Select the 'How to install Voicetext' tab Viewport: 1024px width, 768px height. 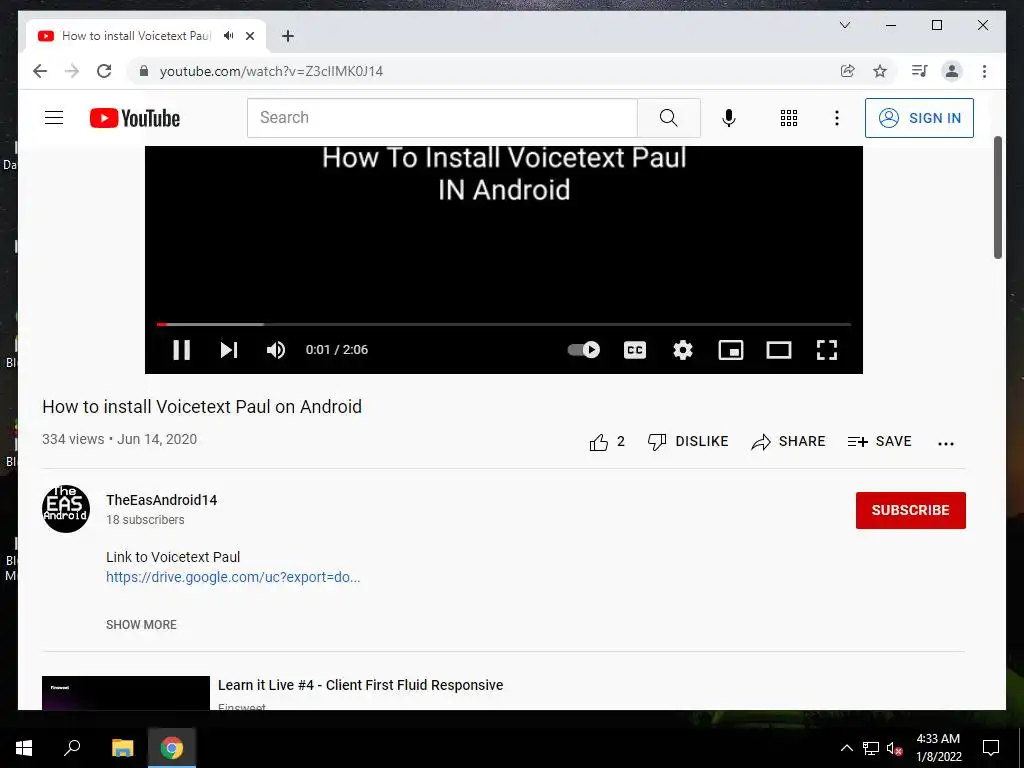point(136,36)
